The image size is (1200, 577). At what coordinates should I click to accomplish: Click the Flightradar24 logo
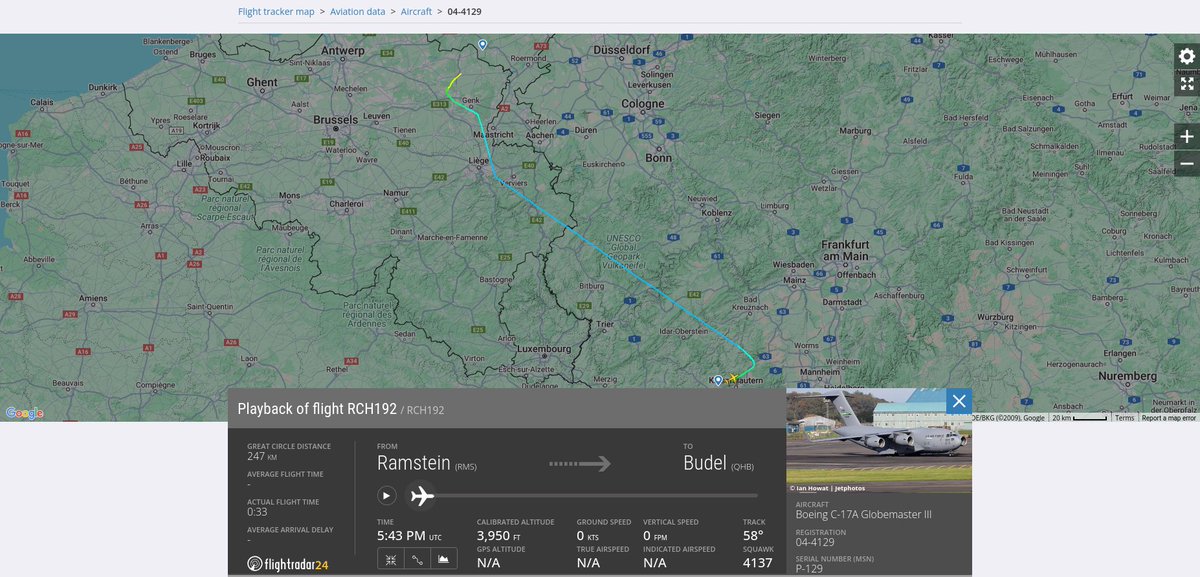tap(288, 564)
